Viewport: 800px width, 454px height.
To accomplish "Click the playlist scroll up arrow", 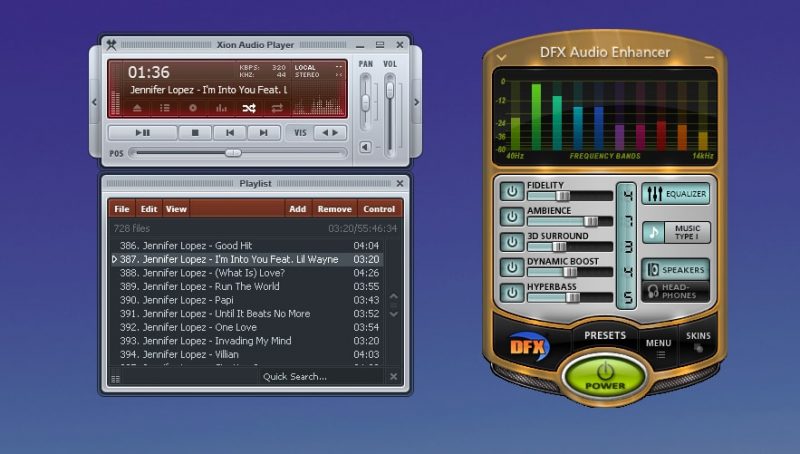I will pos(393,296).
